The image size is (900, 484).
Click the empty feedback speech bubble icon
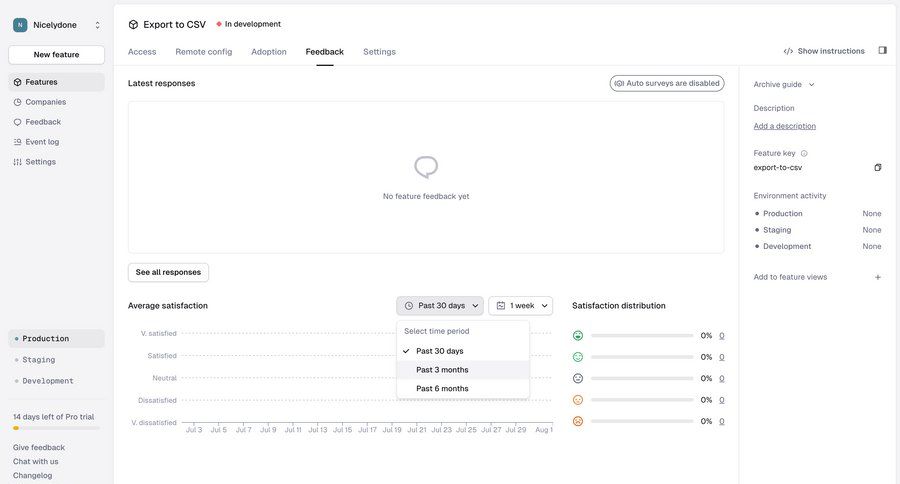(426, 167)
